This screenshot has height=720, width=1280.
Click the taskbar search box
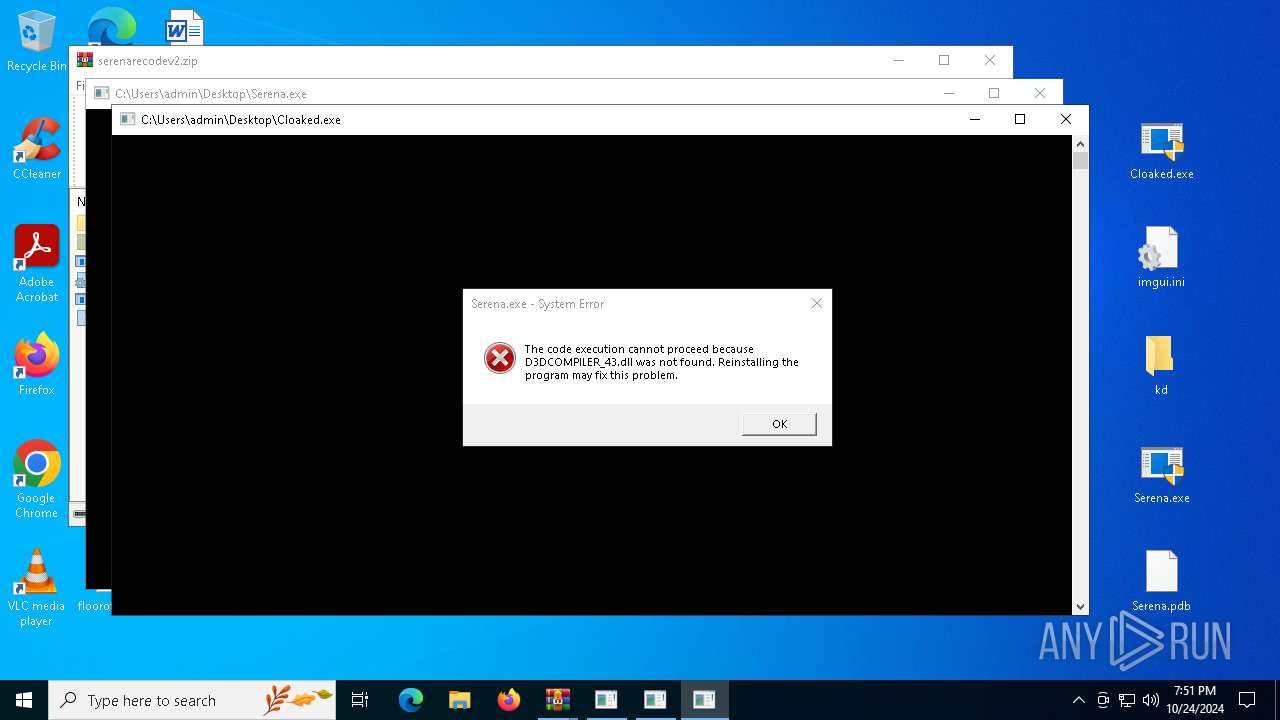[x=192, y=700]
